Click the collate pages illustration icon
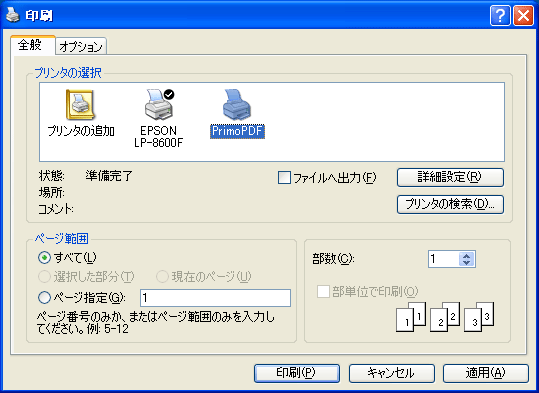Viewport: 539px width, 393px height. (x=445, y=317)
